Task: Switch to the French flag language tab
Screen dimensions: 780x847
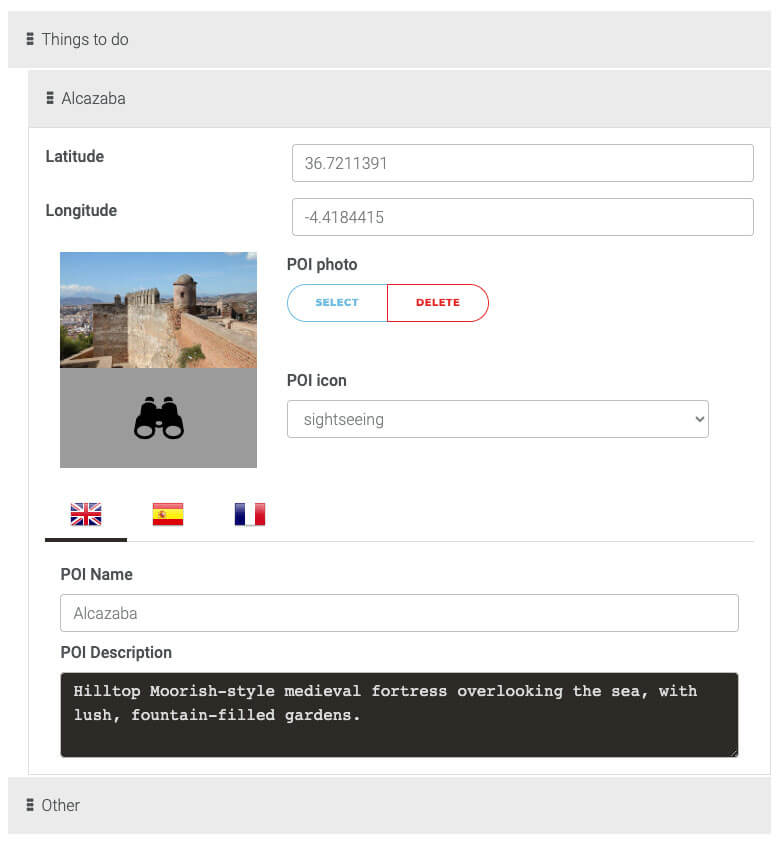Action: coord(250,514)
